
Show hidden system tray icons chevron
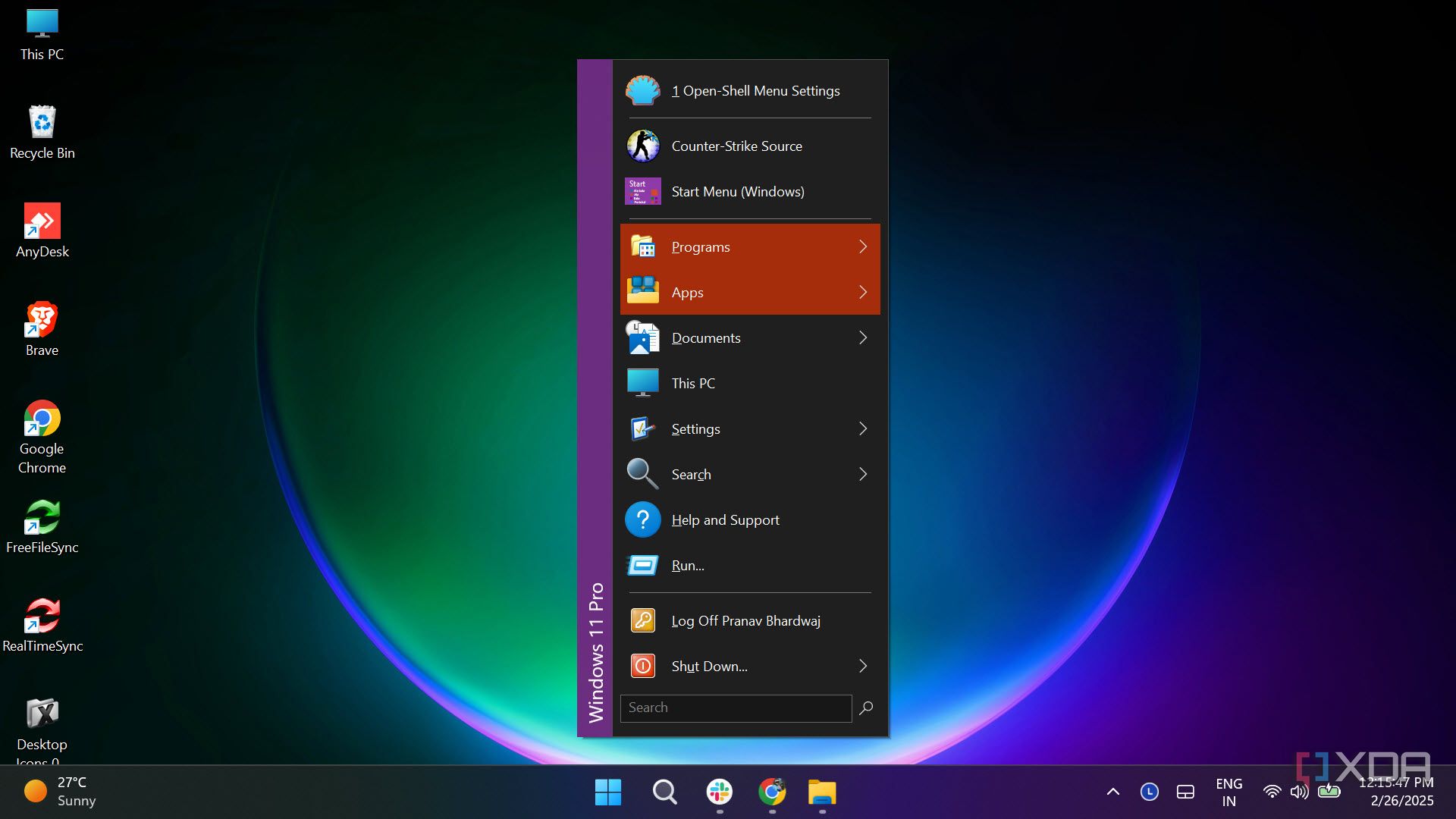click(x=1112, y=792)
